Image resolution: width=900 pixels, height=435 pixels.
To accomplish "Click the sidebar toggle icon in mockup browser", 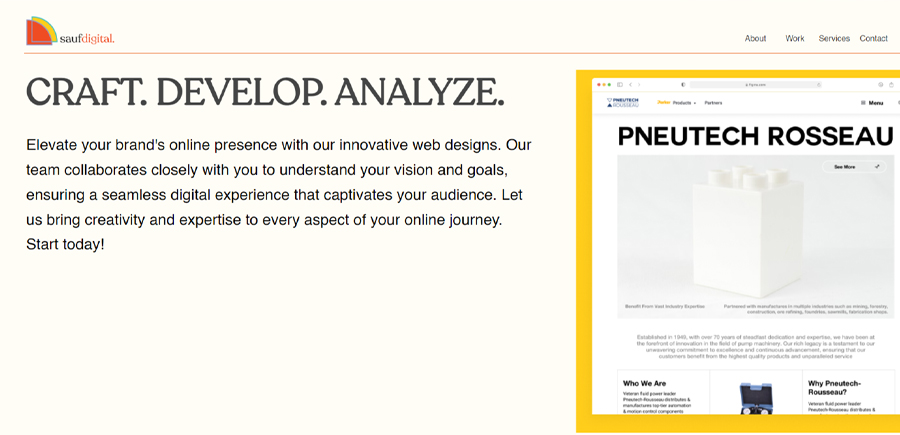I will [620, 85].
